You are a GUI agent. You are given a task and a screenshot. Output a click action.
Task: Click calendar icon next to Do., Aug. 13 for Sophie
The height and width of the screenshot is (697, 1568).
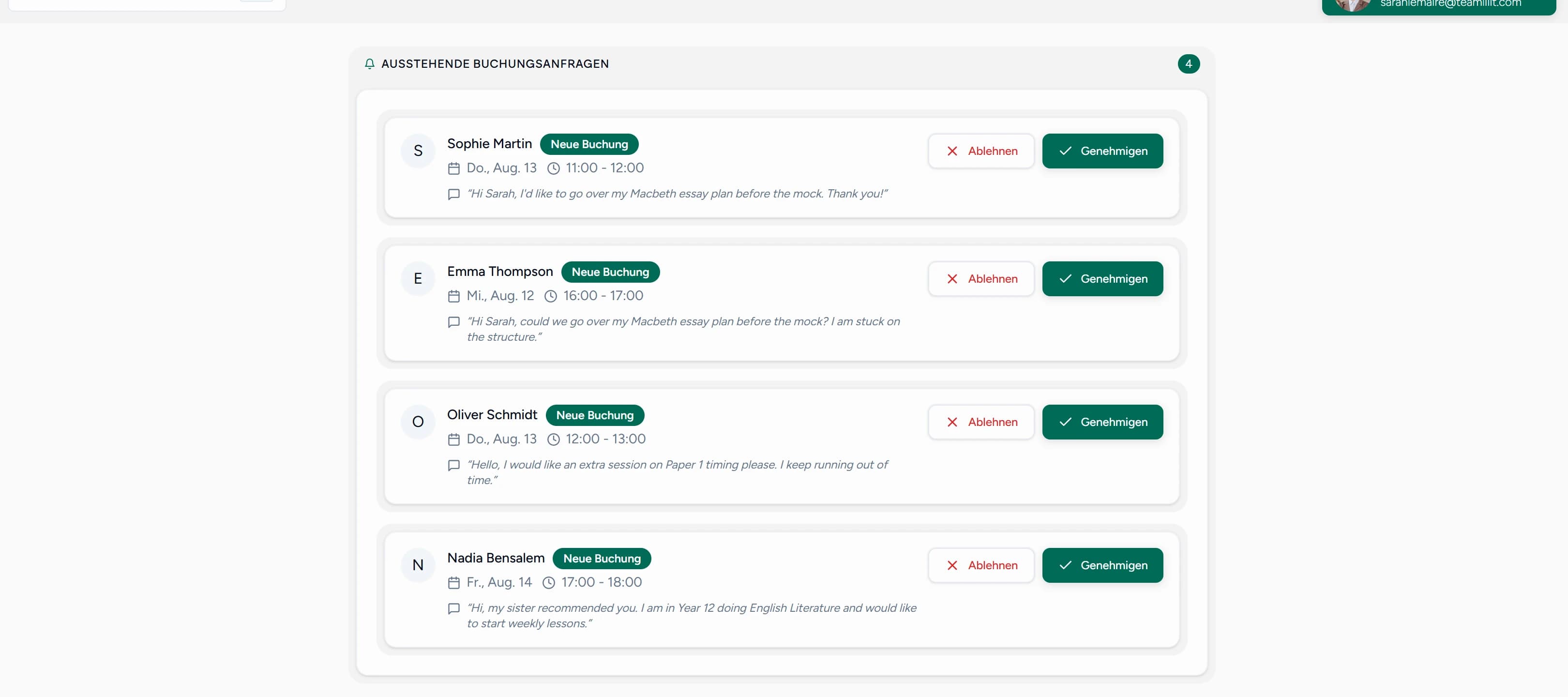tap(453, 168)
